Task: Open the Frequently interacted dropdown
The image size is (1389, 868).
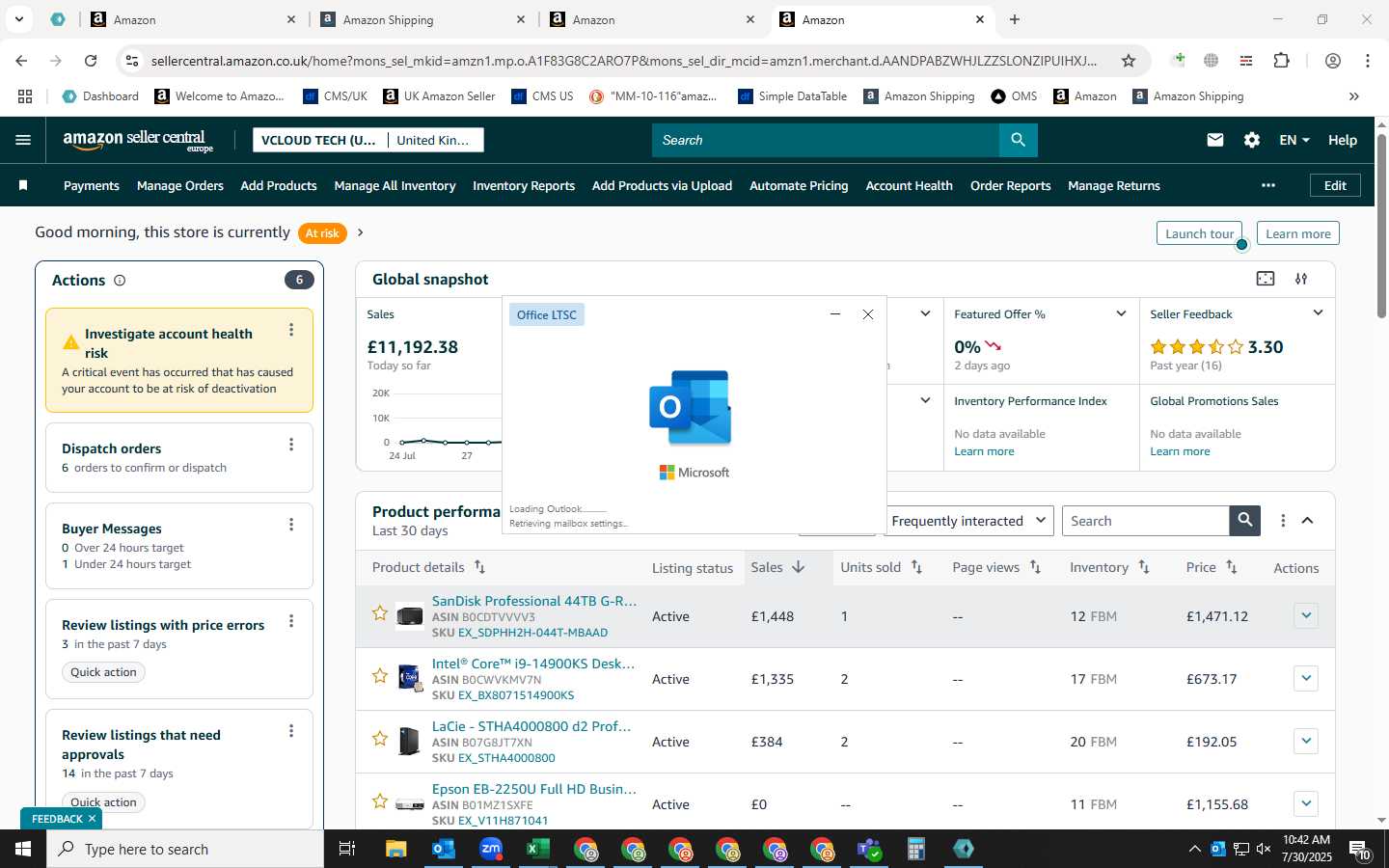Action: click(968, 521)
